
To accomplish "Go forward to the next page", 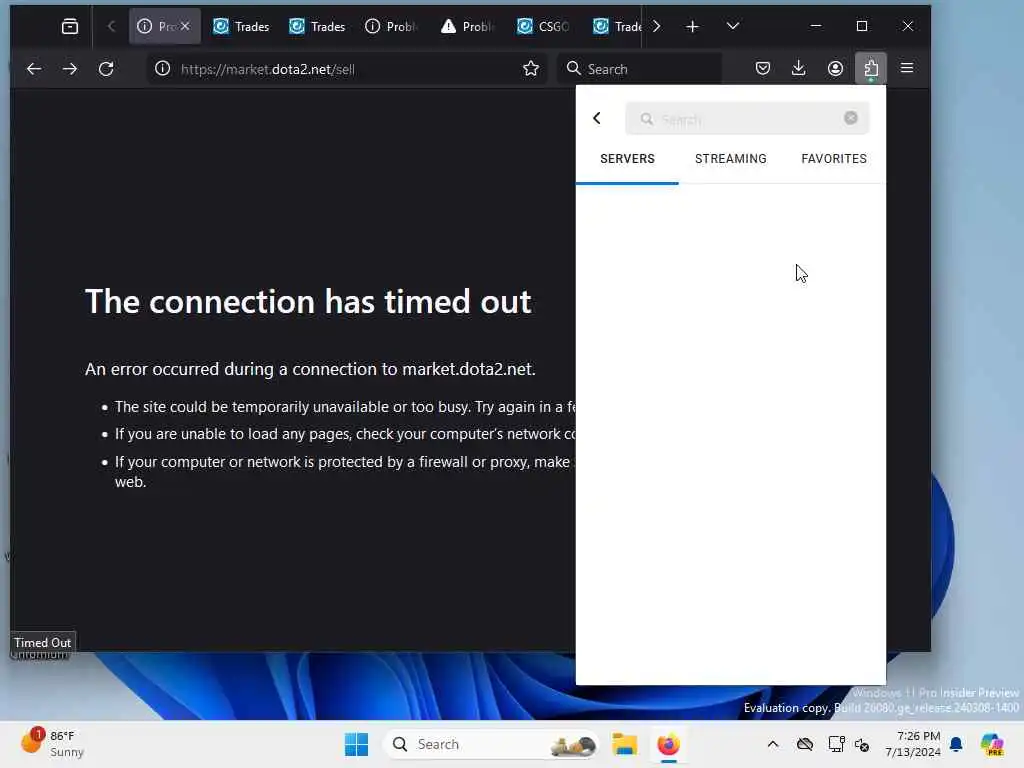I will 70,69.
